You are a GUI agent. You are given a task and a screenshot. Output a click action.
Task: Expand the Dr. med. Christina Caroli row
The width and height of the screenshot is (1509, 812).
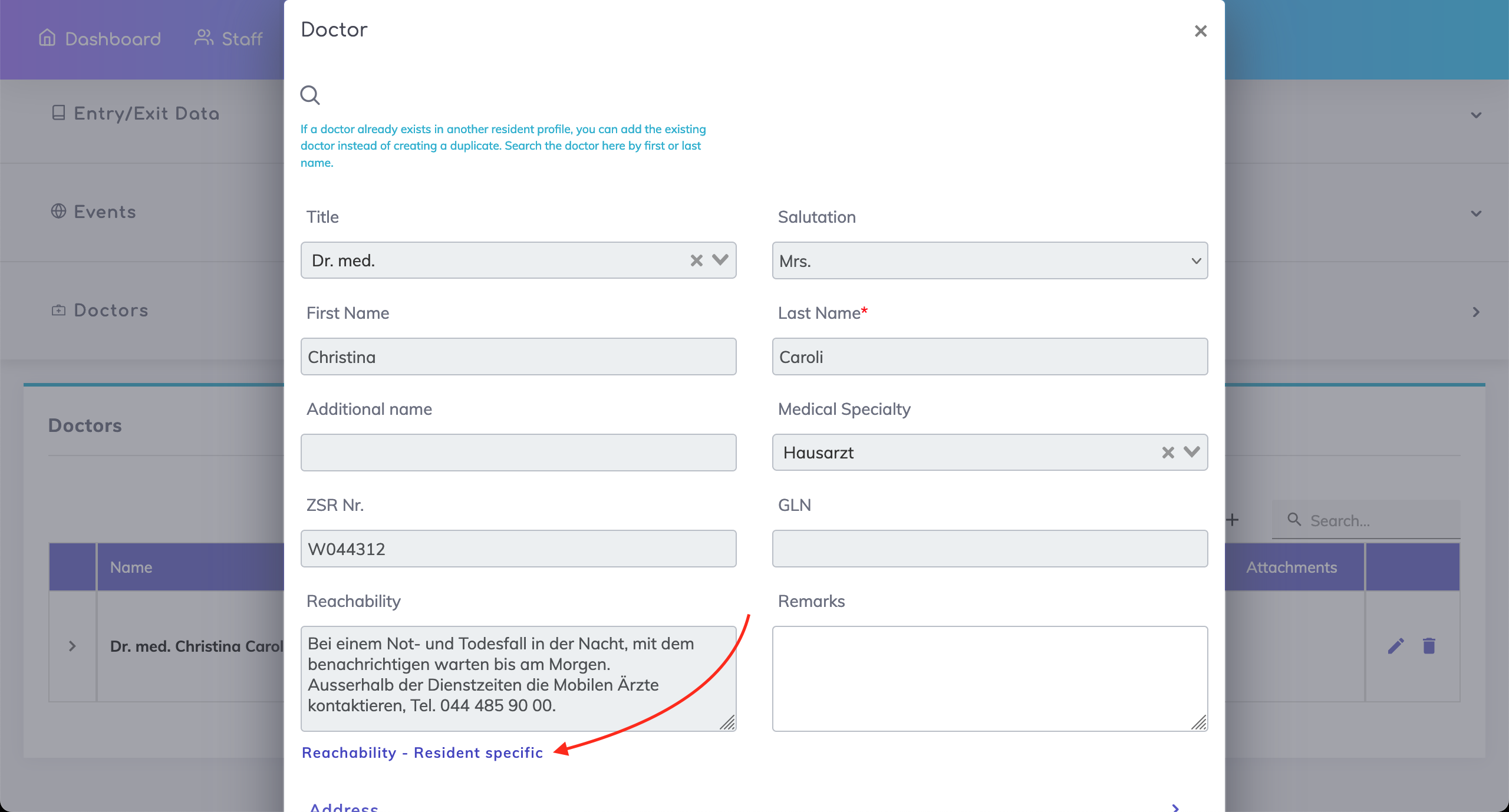pos(73,646)
